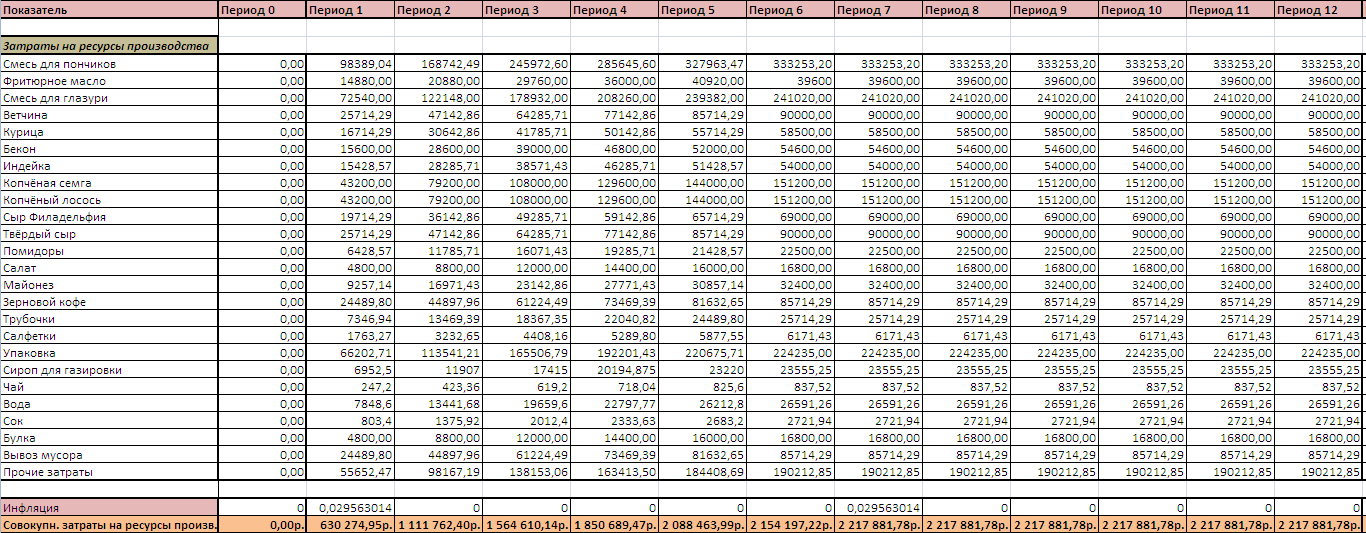Click the Фритюрное масло row label
The image size is (1366, 533).
(x=109, y=81)
